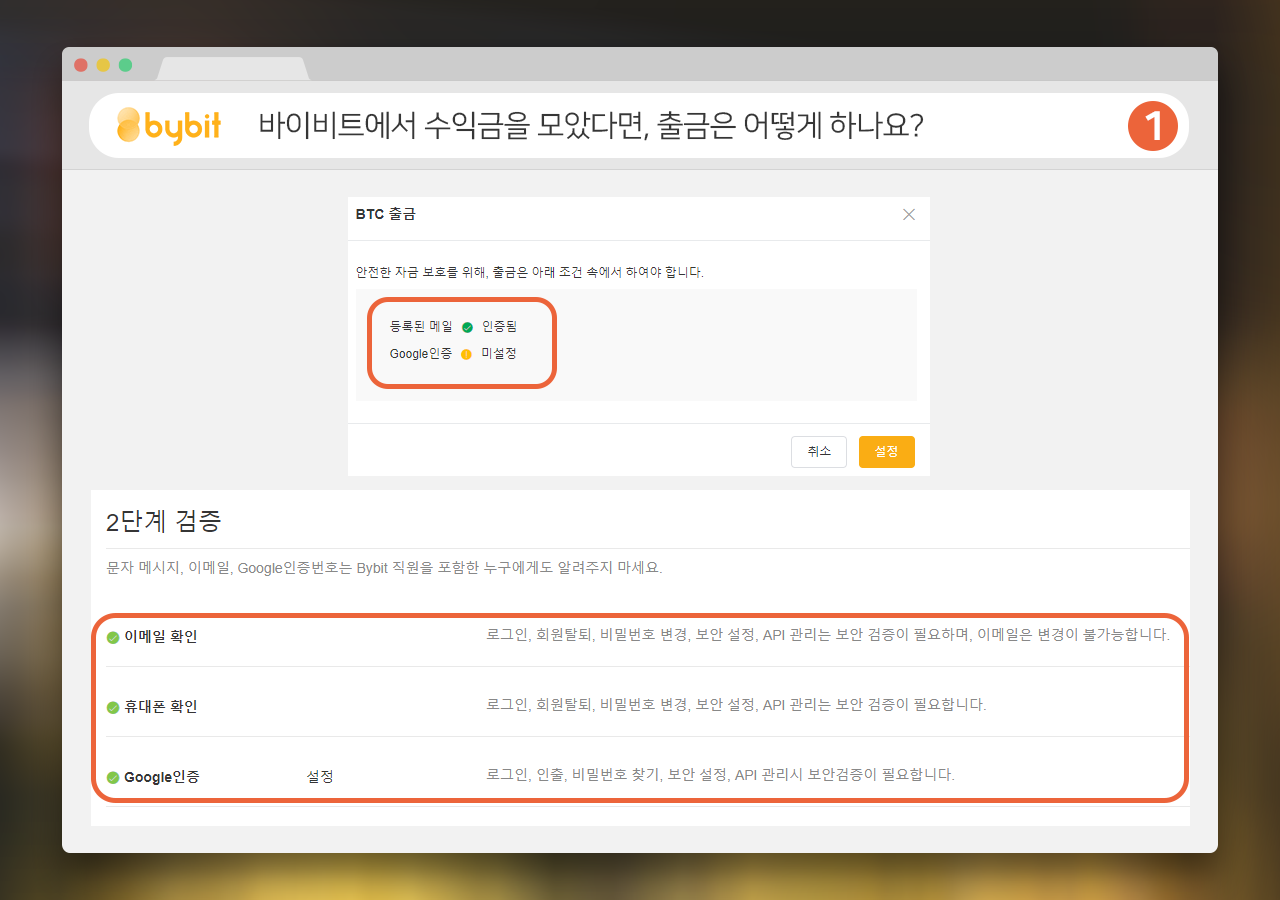Click the headline 바이비트에서 수익금을 모았다면
This screenshot has height=900, width=1280.
coord(590,126)
